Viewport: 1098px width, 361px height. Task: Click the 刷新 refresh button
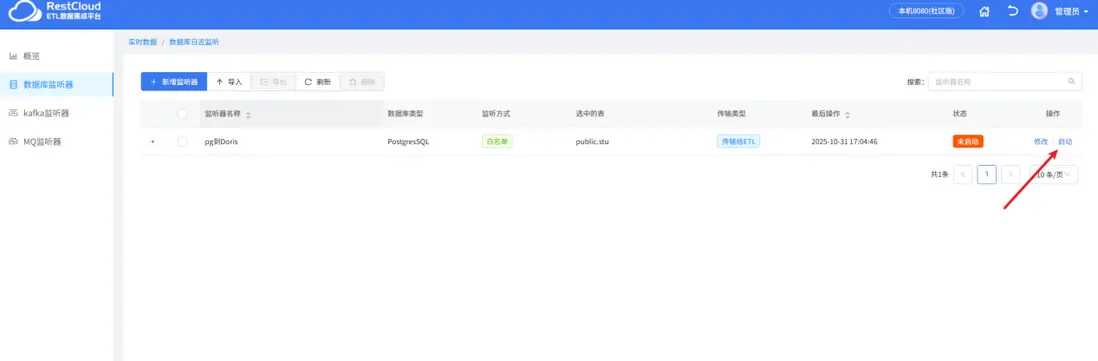pyautogui.click(x=317, y=82)
